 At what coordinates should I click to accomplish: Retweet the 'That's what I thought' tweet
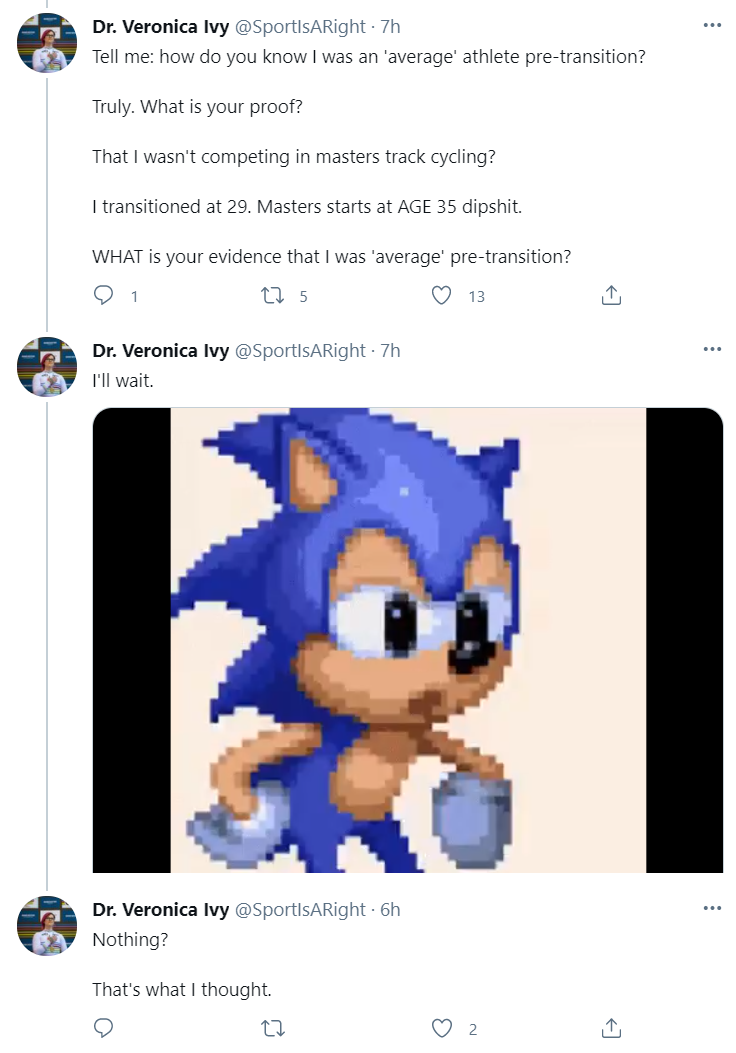pos(273,1028)
